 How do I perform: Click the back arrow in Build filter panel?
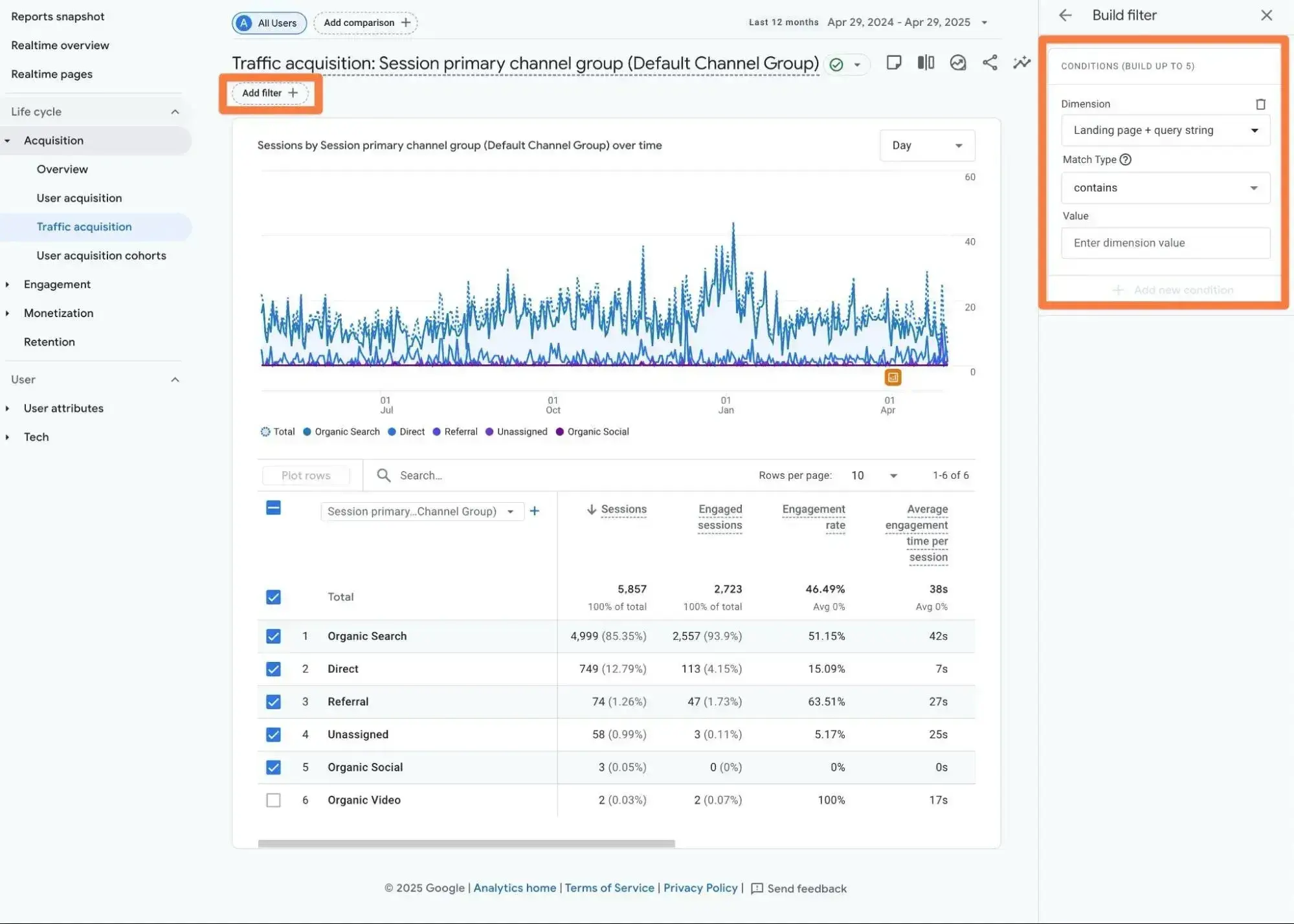[1065, 15]
